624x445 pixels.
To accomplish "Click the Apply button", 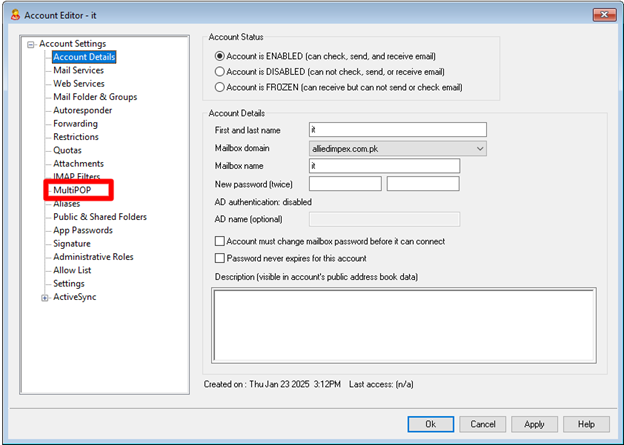I will [x=534, y=424].
